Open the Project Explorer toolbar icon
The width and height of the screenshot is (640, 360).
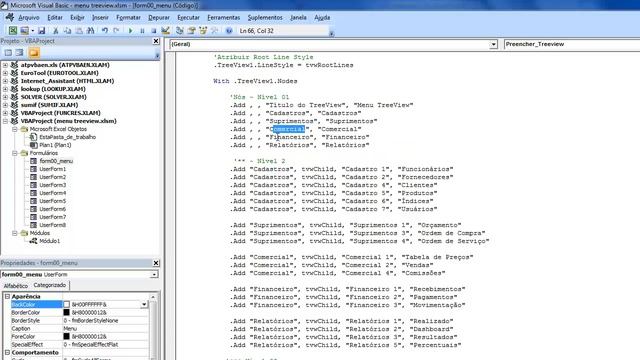tap(180, 31)
